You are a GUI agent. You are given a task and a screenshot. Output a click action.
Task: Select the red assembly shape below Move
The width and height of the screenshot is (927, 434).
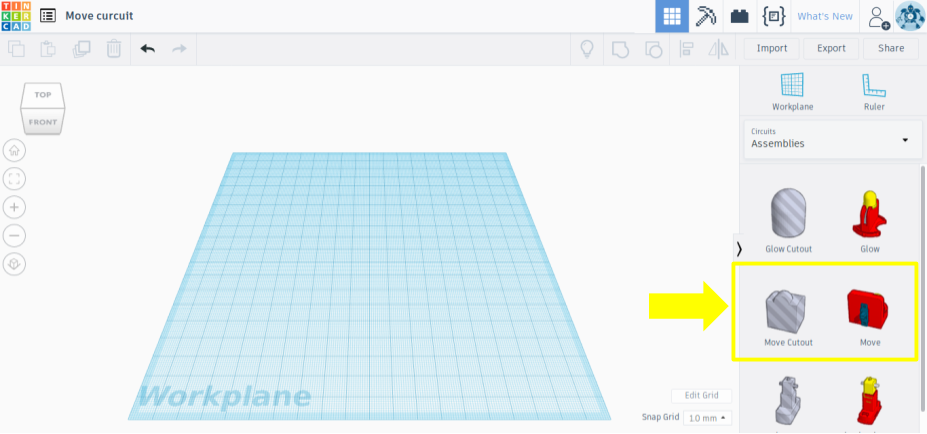tap(870, 399)
